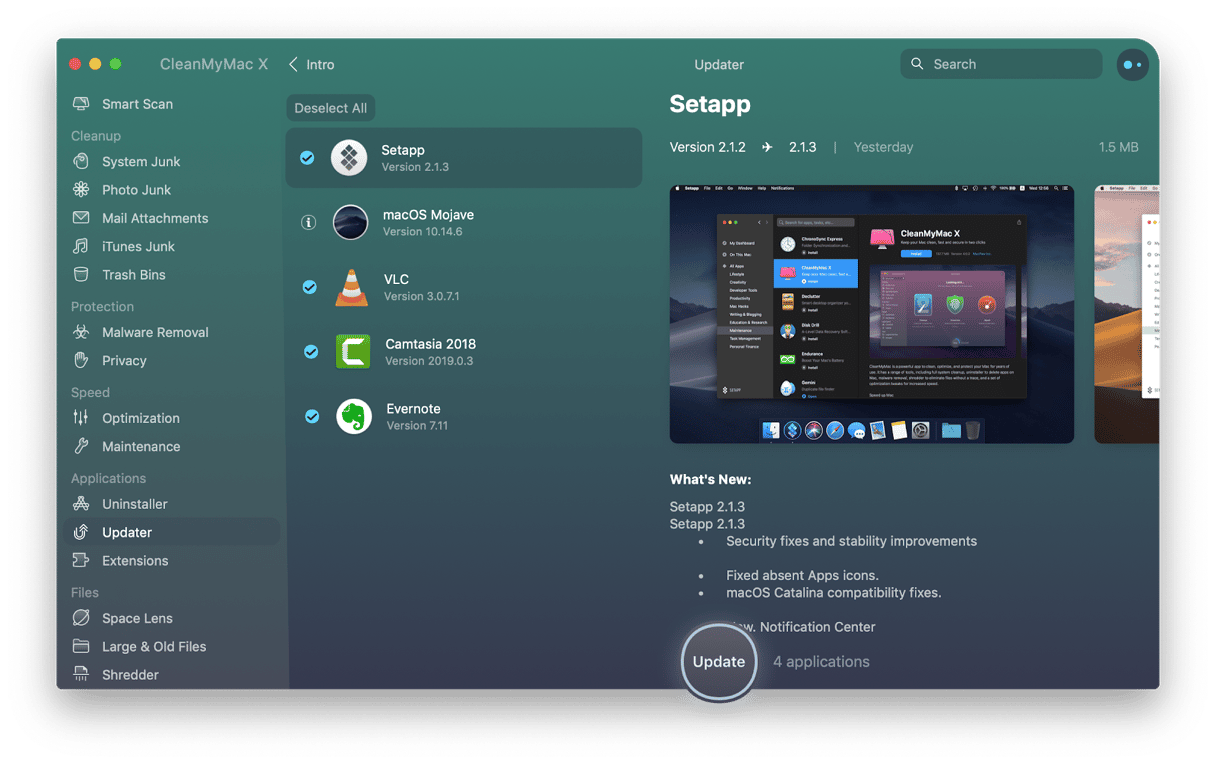Click the assistant dots icon top right
The image size is (1216, 760).
(x=1132, y=65)
